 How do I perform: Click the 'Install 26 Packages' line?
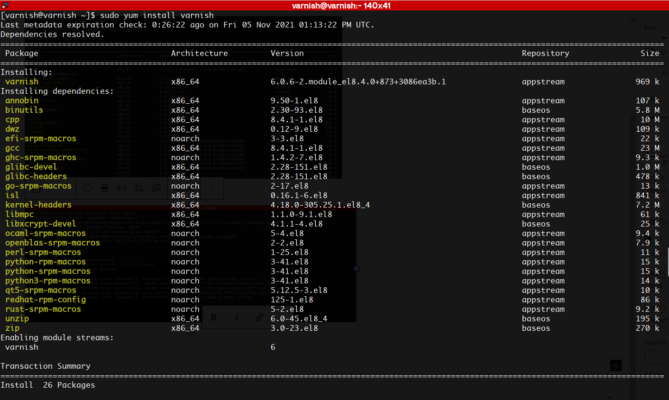[x=48, y=385]
